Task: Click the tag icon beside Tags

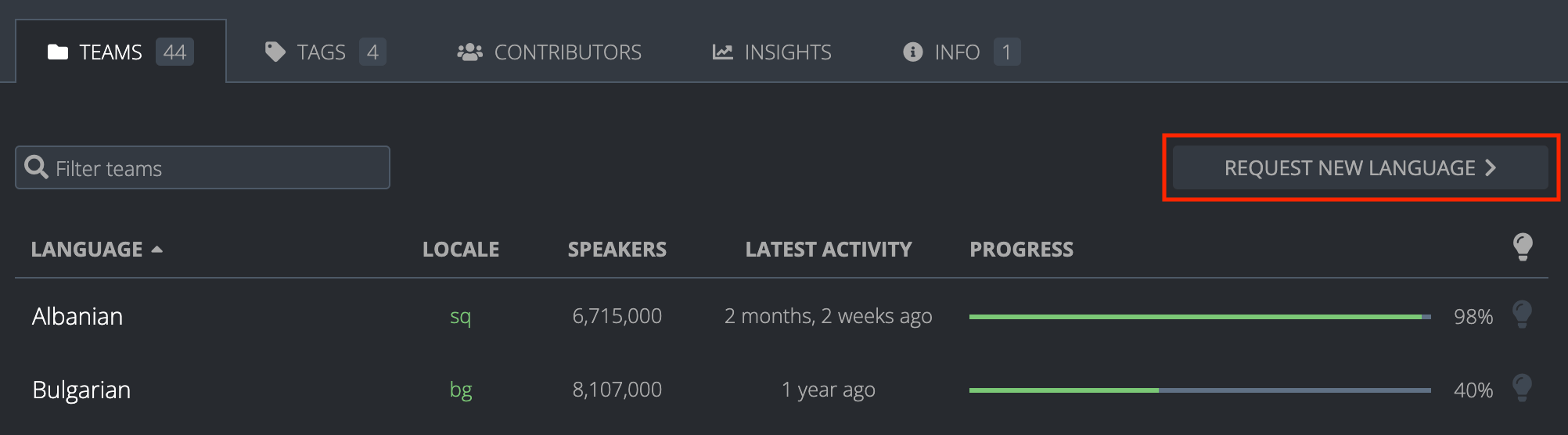Action: pos(275,52)
